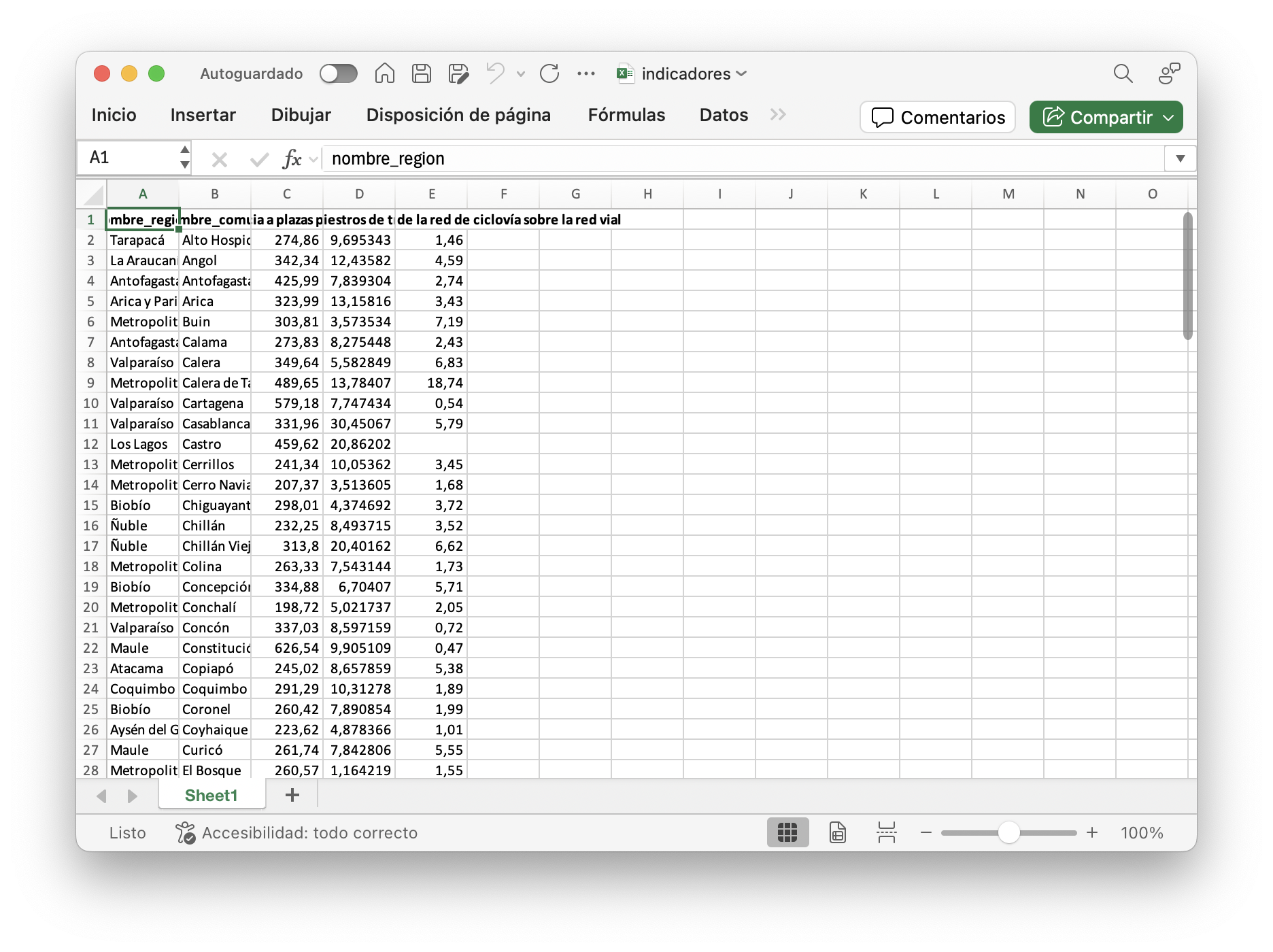
Task: Expand the formula bar chevron
Action: point(1181,159)
